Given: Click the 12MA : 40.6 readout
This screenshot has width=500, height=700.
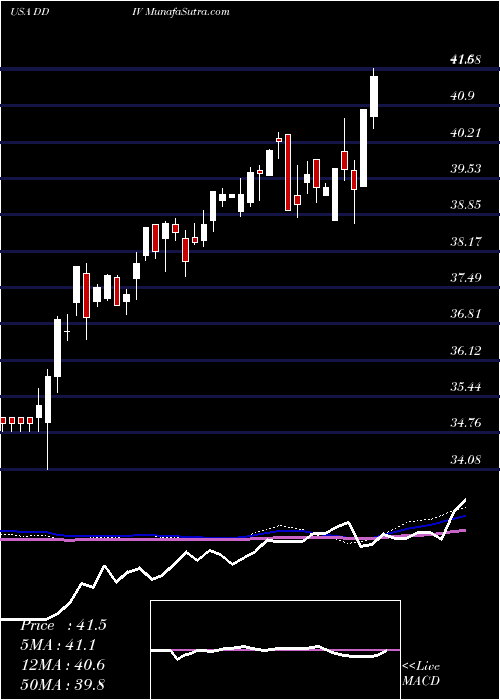Looking at the screenshot, I should (63, 665).
